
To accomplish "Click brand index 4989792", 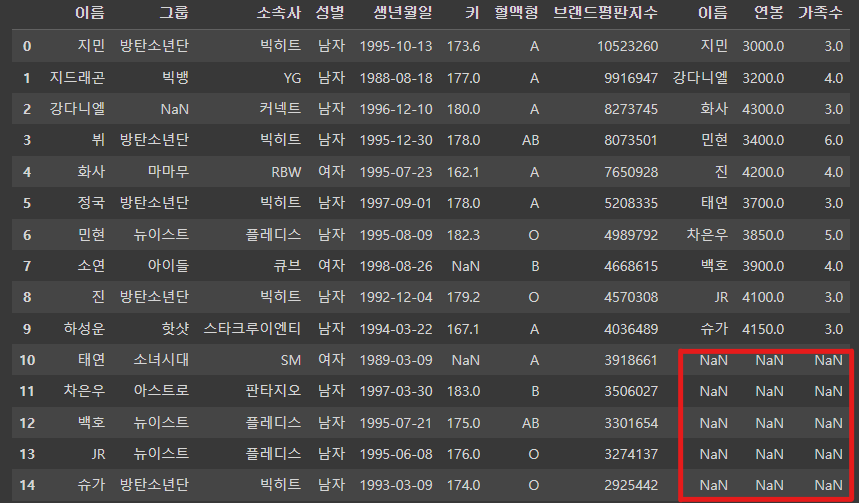I will 631,235.
